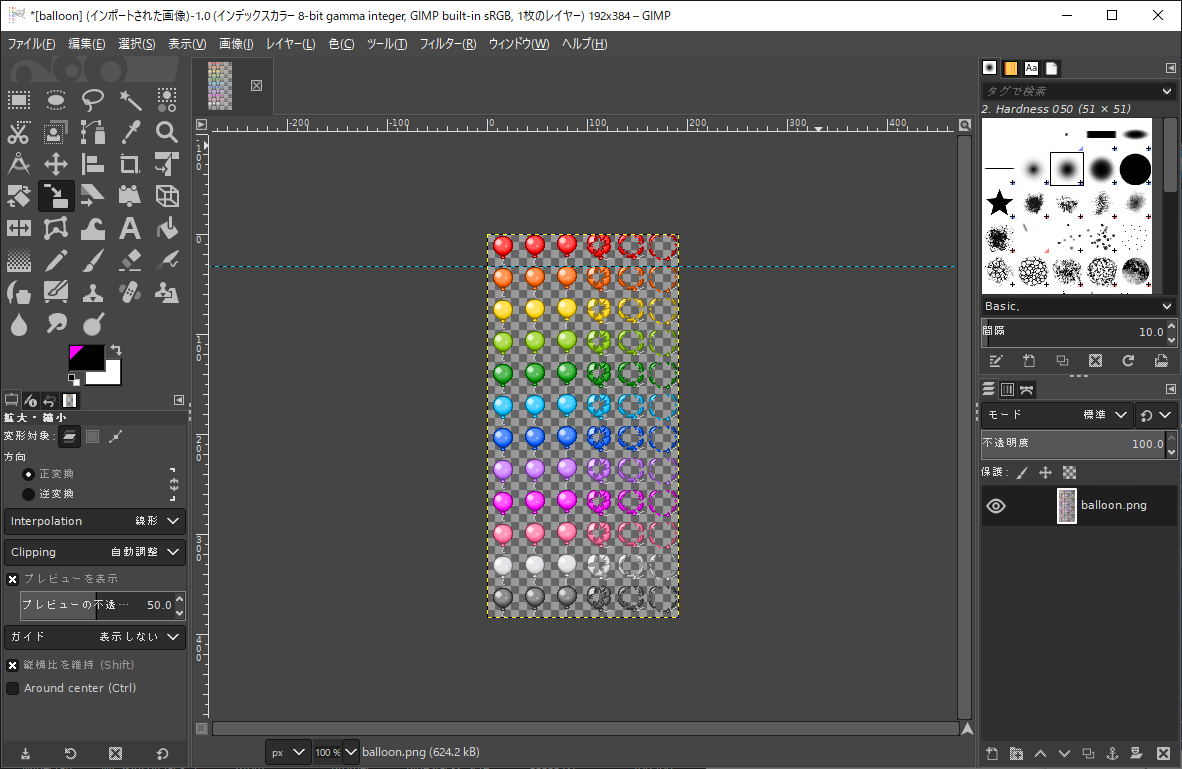Select the Rectangle Select tool

19,100
